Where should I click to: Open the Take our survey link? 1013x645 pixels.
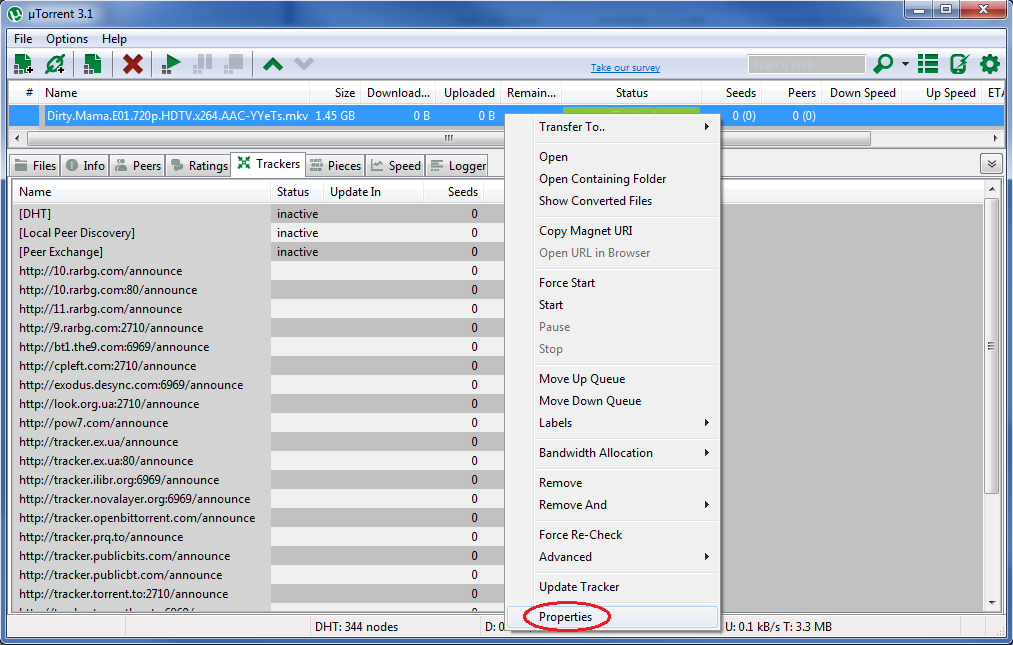[625, 67]
